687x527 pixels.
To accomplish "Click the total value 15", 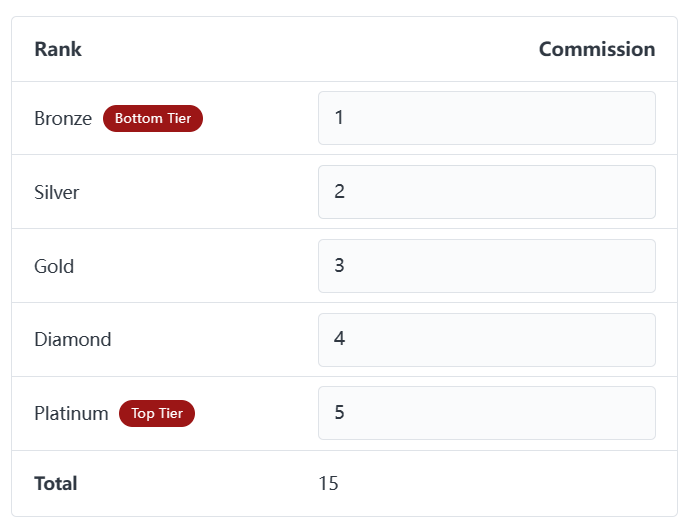I will [328, 484].
